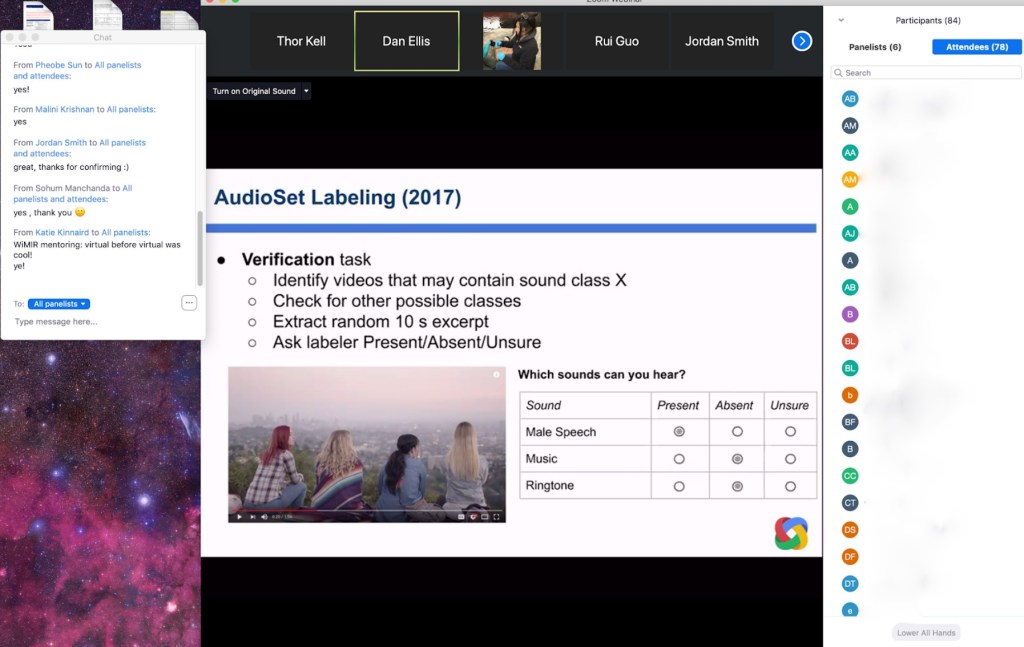Click Lower All Hands button
This screenshot has width=1024, height=647.
[x=925, y=633]
